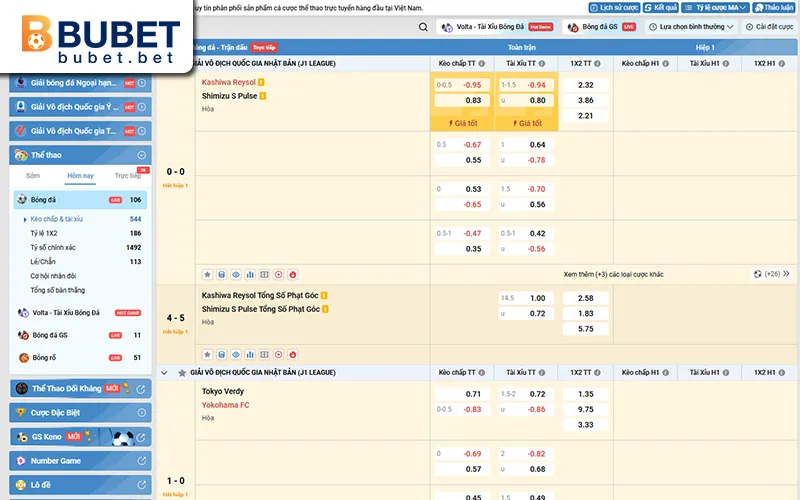Open Lịch sử cược button
This screenshot has height=500, width=800.
pos(614,8)
